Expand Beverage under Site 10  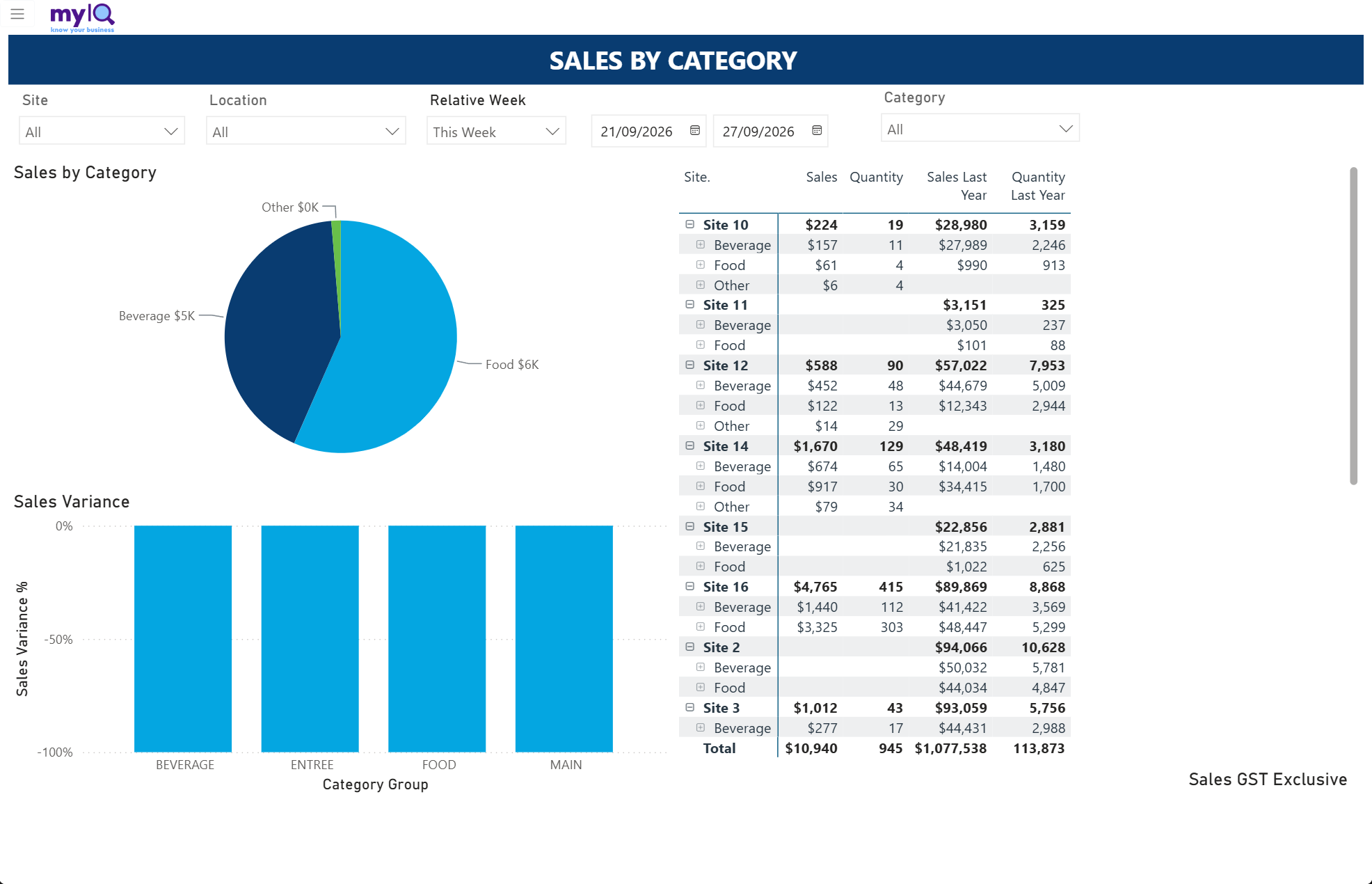(701, 244)
